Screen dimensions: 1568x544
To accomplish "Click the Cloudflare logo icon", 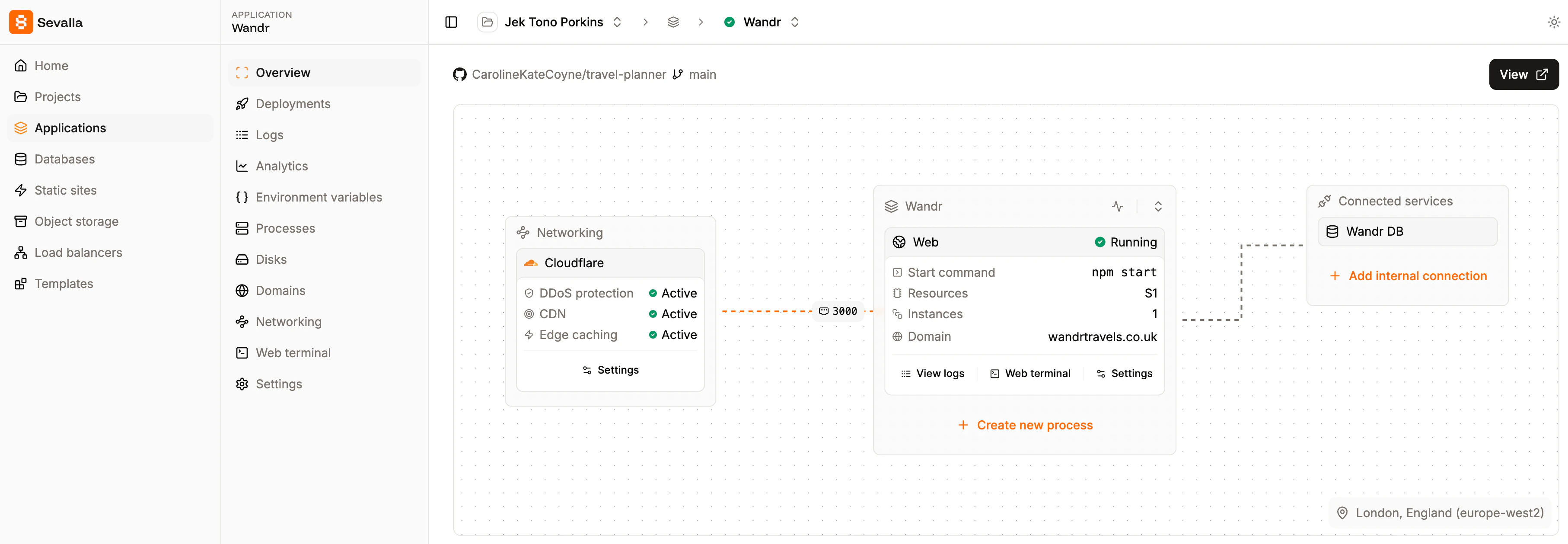I will click(530, 262).
